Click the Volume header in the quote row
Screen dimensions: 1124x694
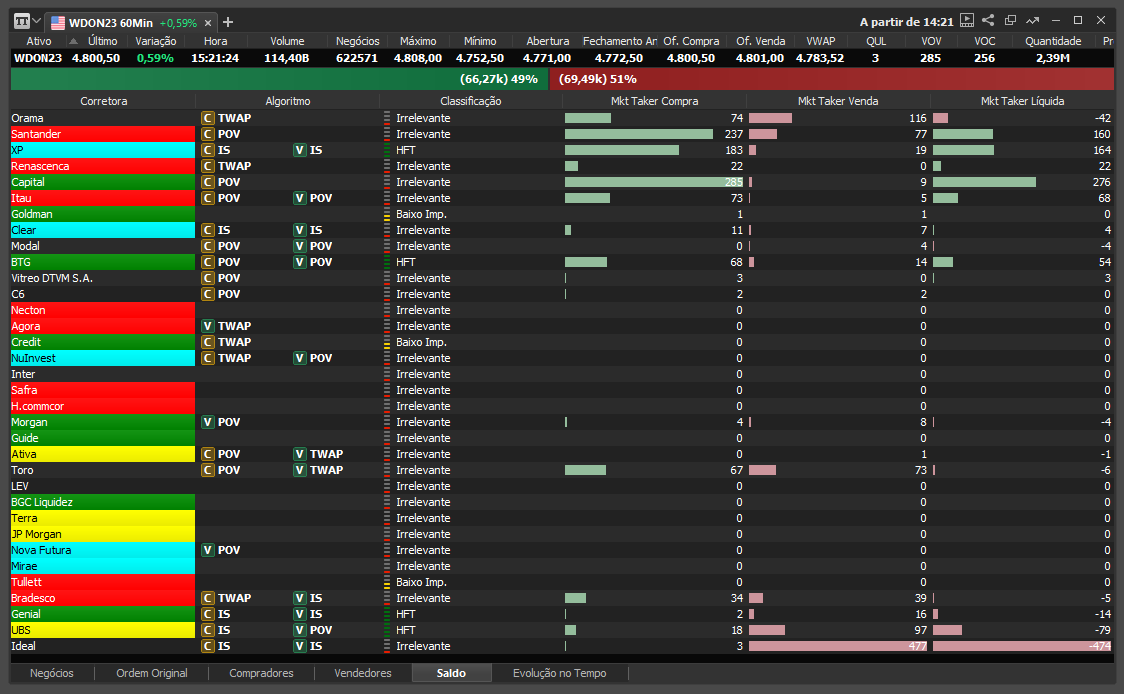287,42
